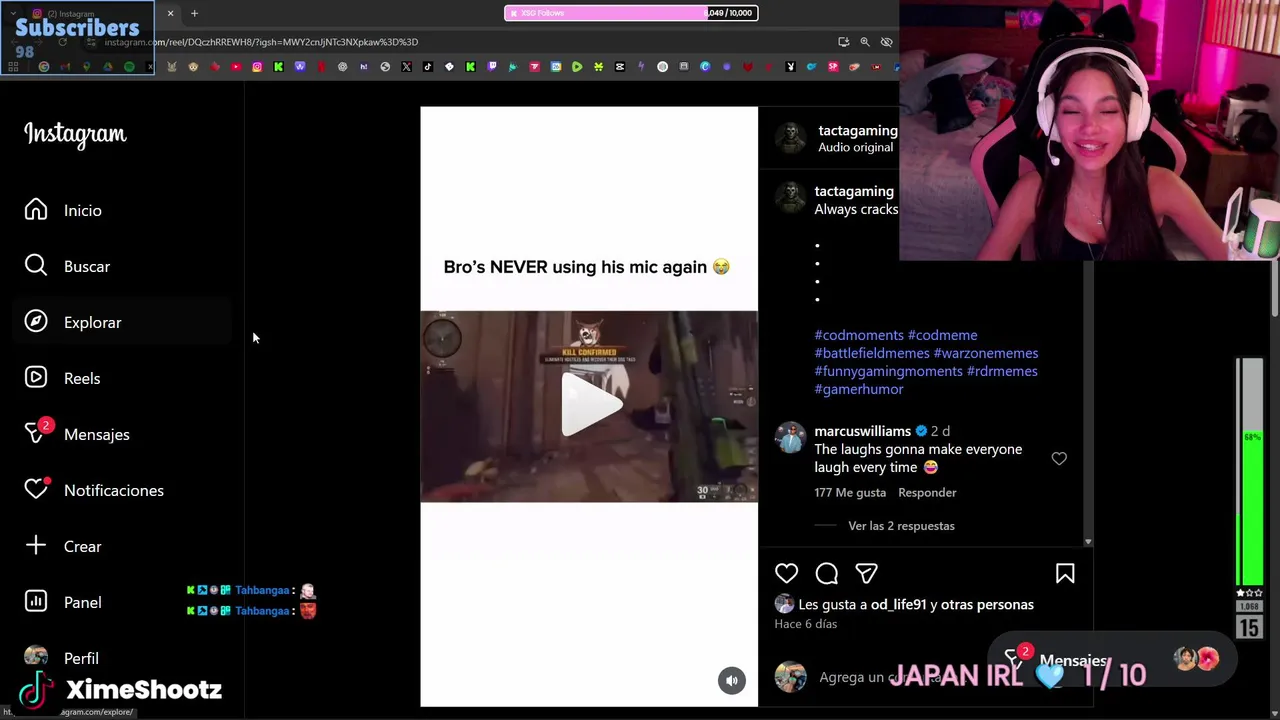Open Google bookmark in bookmarks bar
1280x720 pixels.
click(44, 67)
